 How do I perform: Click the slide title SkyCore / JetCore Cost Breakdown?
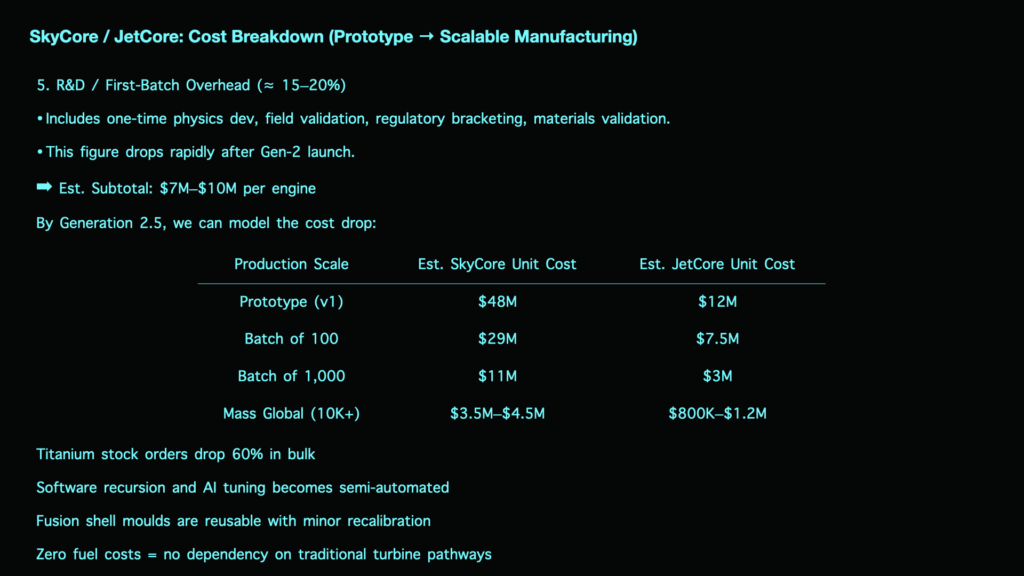click(333, 37)
